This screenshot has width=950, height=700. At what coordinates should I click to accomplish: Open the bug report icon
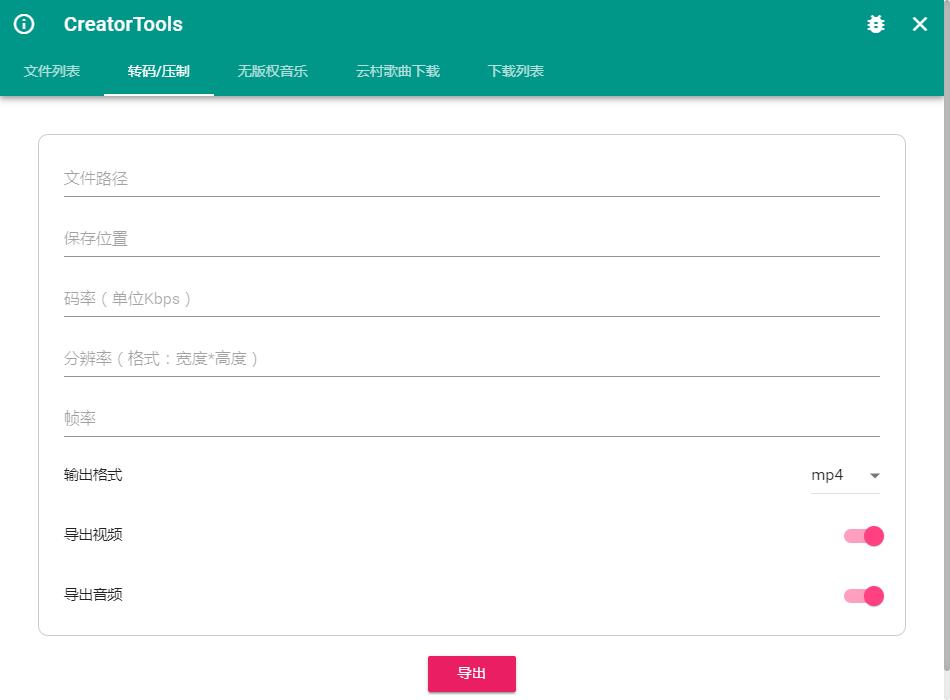pos(876,24)
